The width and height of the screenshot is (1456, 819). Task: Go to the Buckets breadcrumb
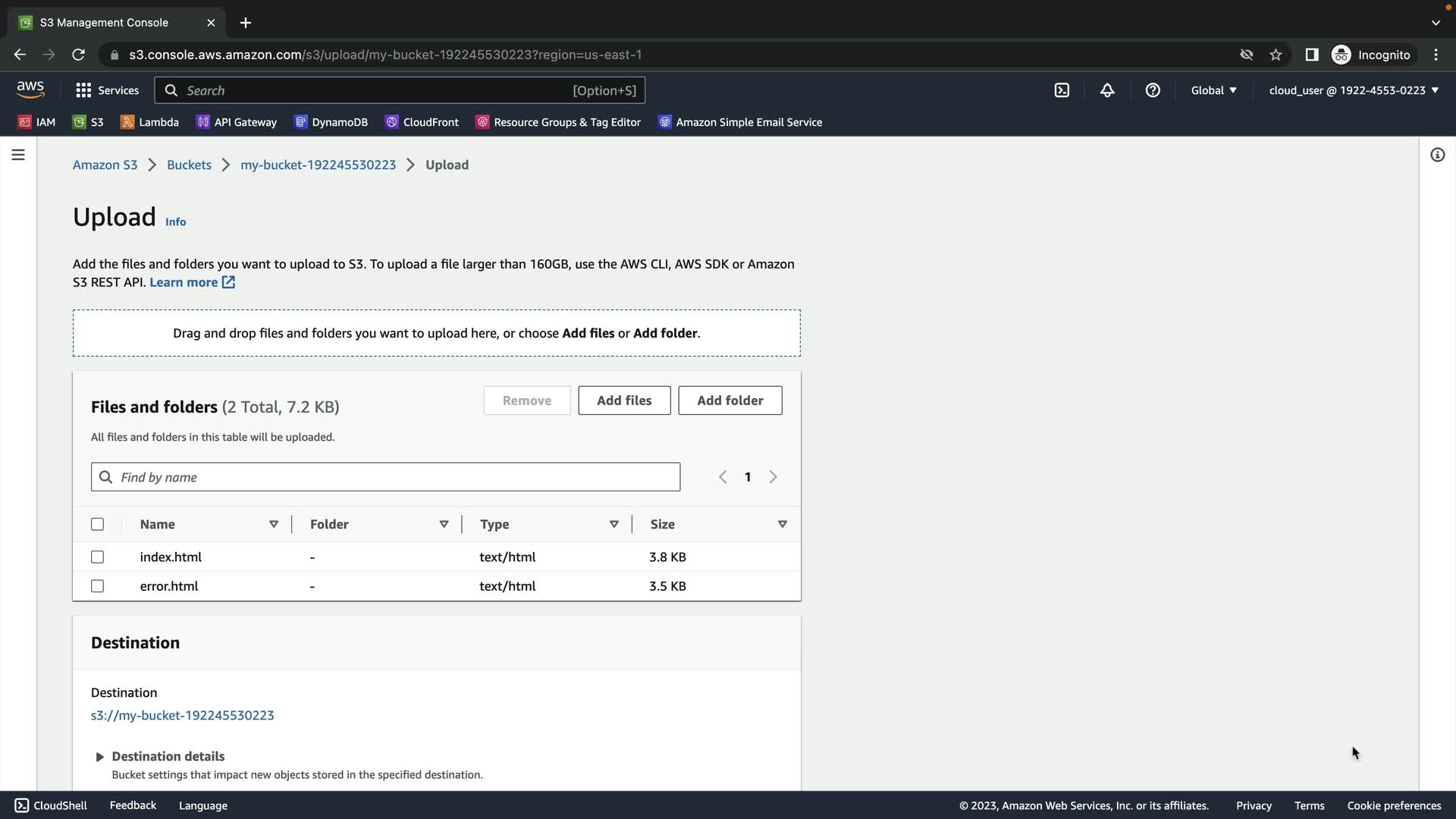(x=189, y=165)
